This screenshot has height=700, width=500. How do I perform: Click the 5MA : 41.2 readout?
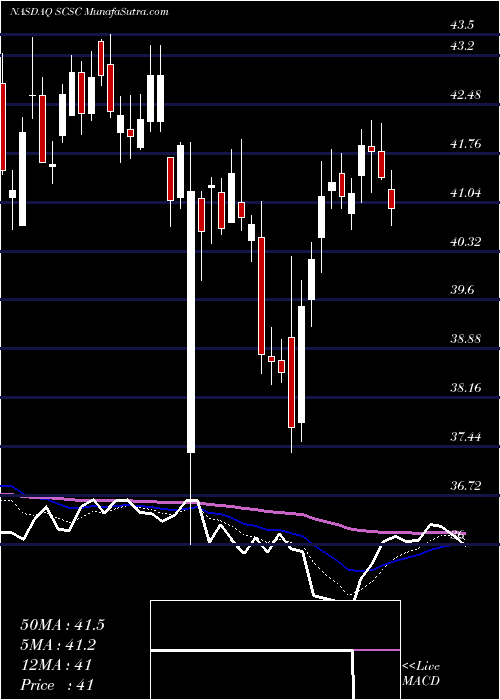point(58,645)
